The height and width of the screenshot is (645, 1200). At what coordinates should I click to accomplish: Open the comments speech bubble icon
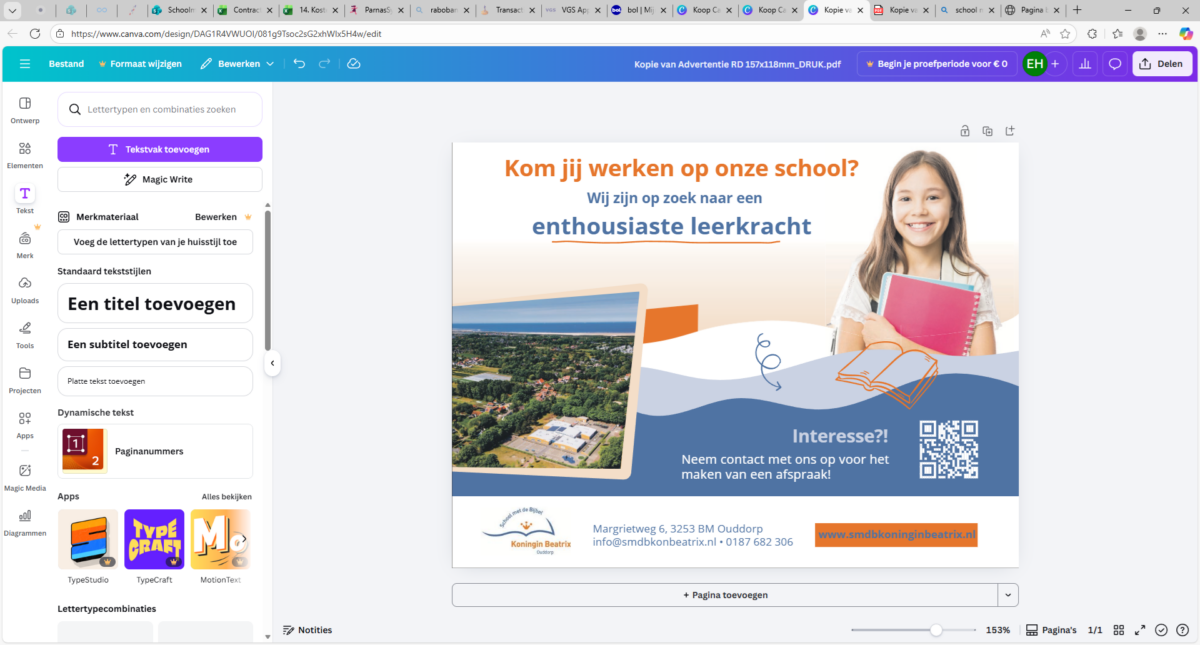pos(1114,64)
